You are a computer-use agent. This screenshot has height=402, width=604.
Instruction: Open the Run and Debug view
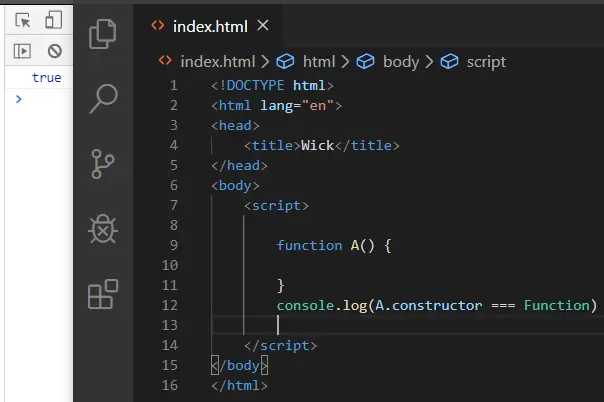tap(102, 229)
